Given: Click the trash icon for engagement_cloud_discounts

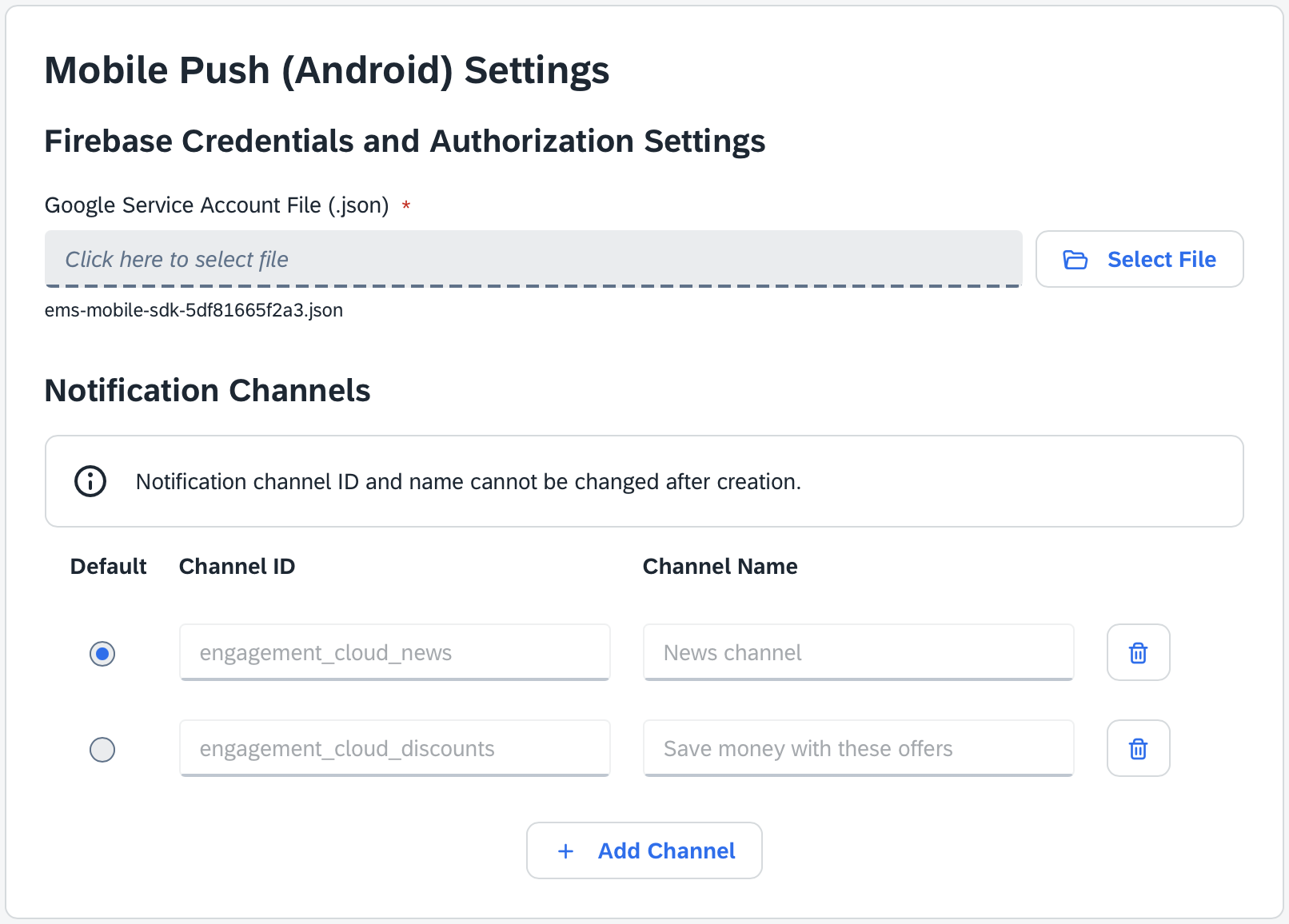Looking at the screenshot, I should (x=1137, y=748).
